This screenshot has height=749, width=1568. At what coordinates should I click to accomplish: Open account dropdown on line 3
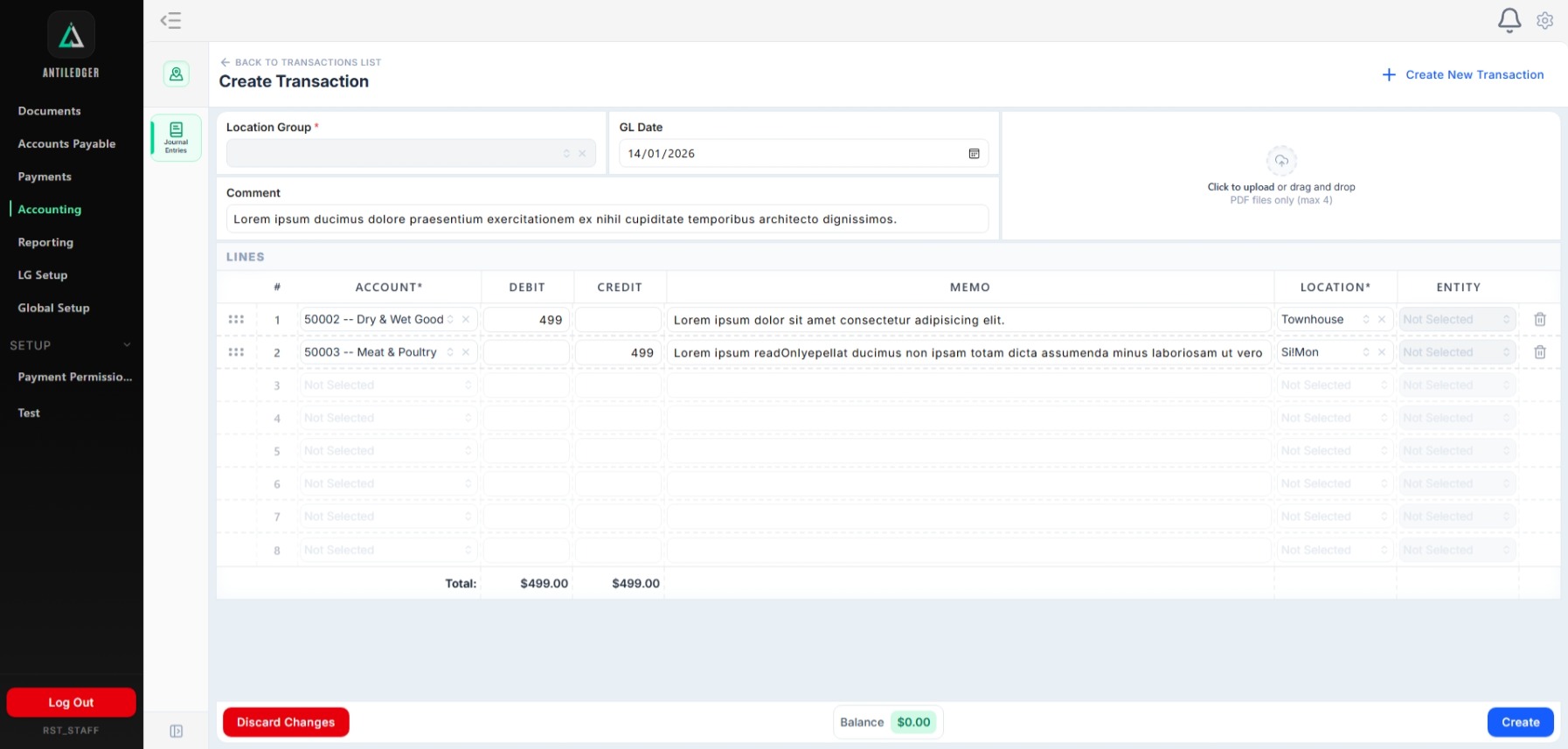(388, 385)
